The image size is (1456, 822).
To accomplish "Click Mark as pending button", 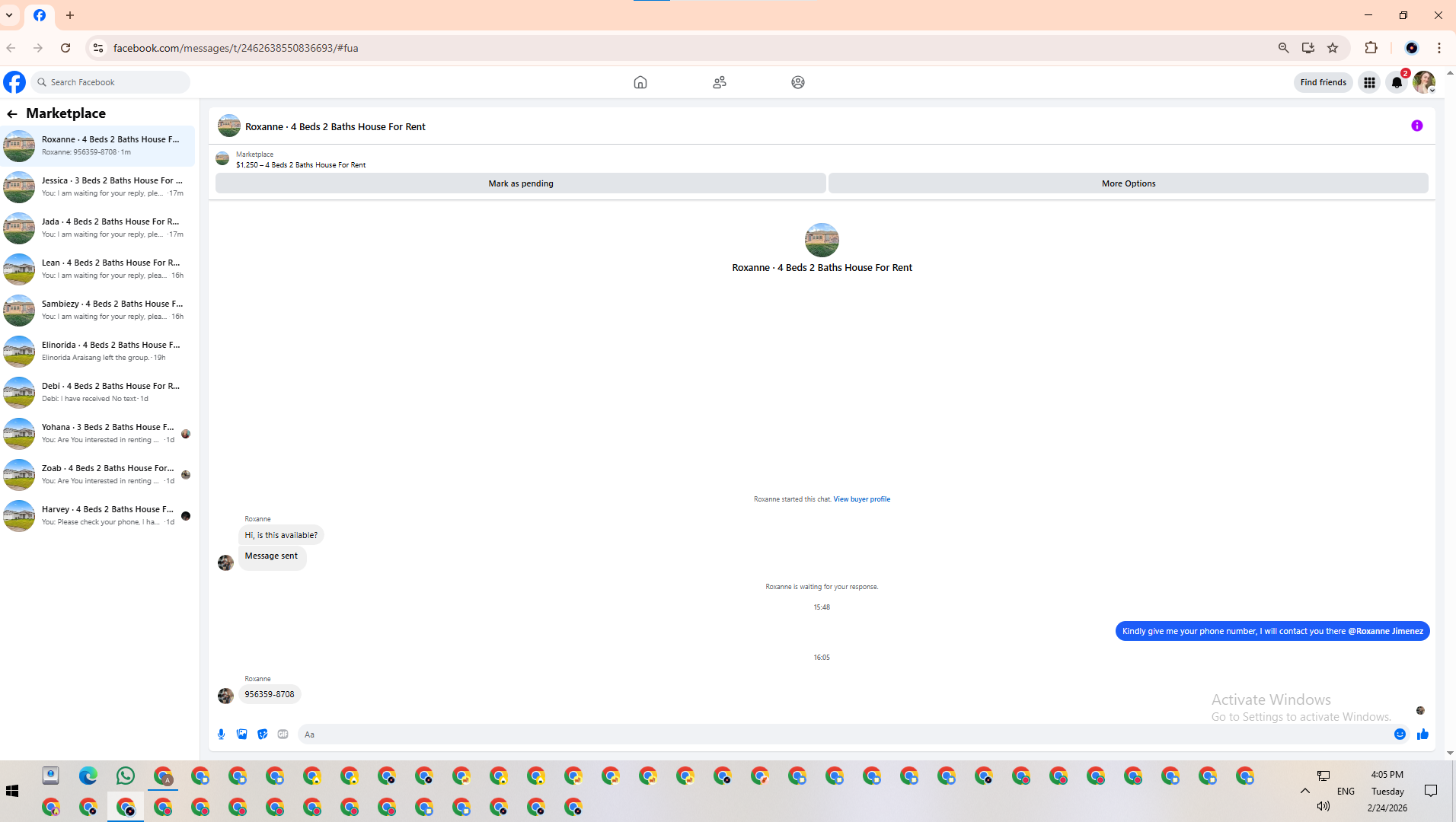I will pos(521,183).
